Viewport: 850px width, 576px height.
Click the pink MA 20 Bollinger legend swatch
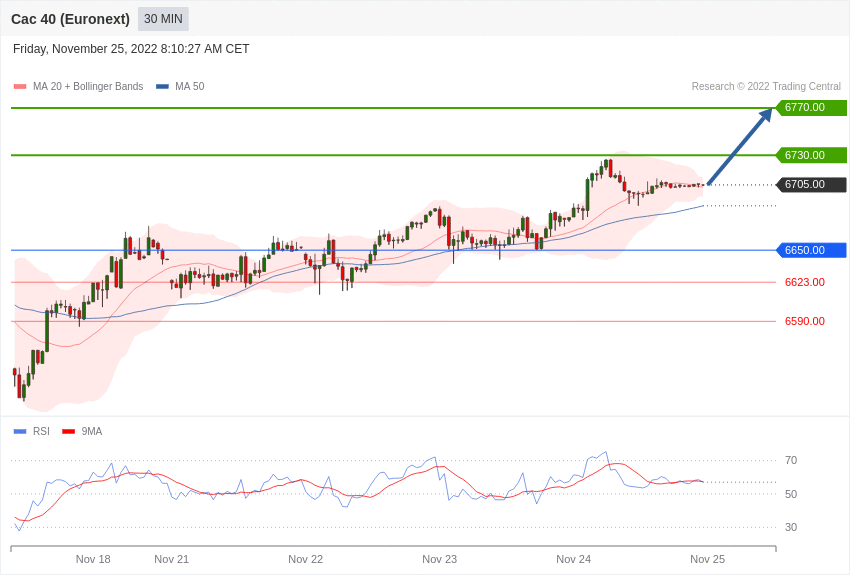coord(20,87)
